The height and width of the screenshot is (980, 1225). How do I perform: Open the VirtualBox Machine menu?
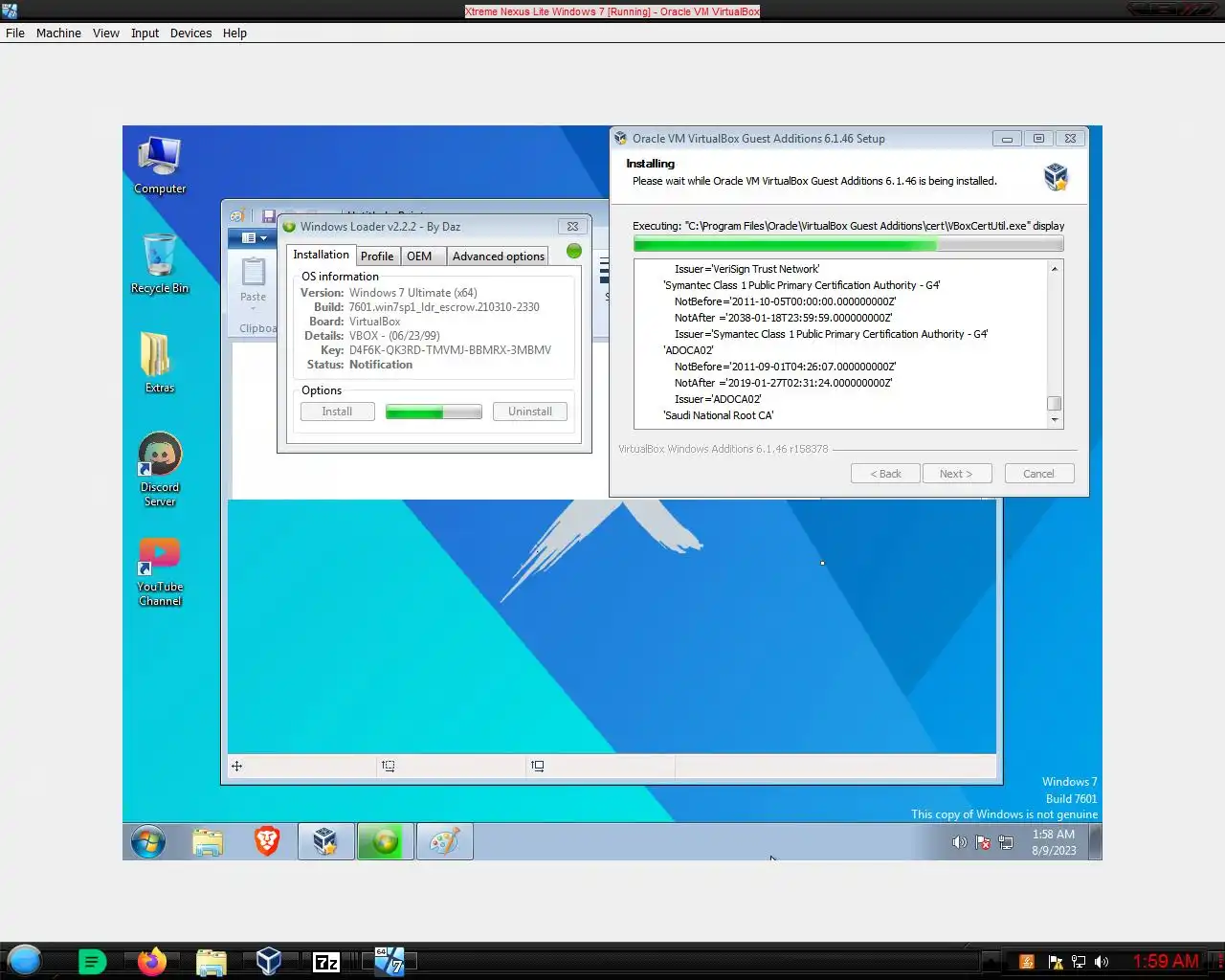coord(58,33)
